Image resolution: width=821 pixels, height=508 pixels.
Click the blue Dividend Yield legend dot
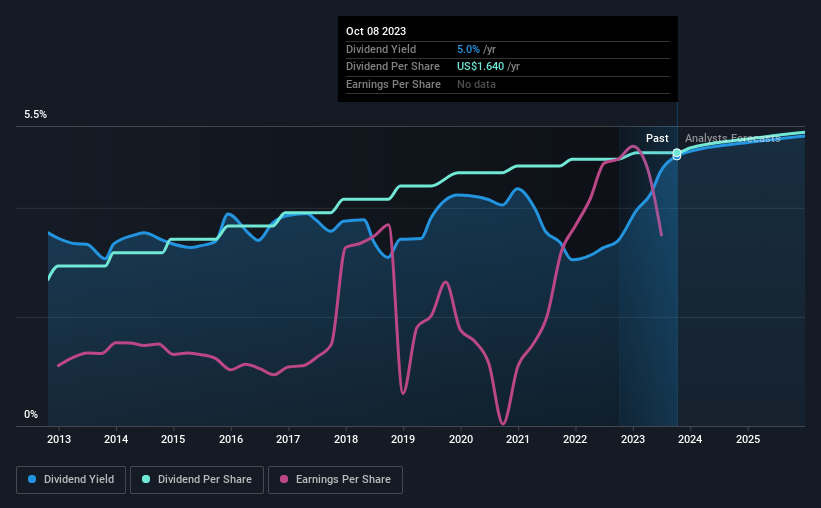pos(32,479)
